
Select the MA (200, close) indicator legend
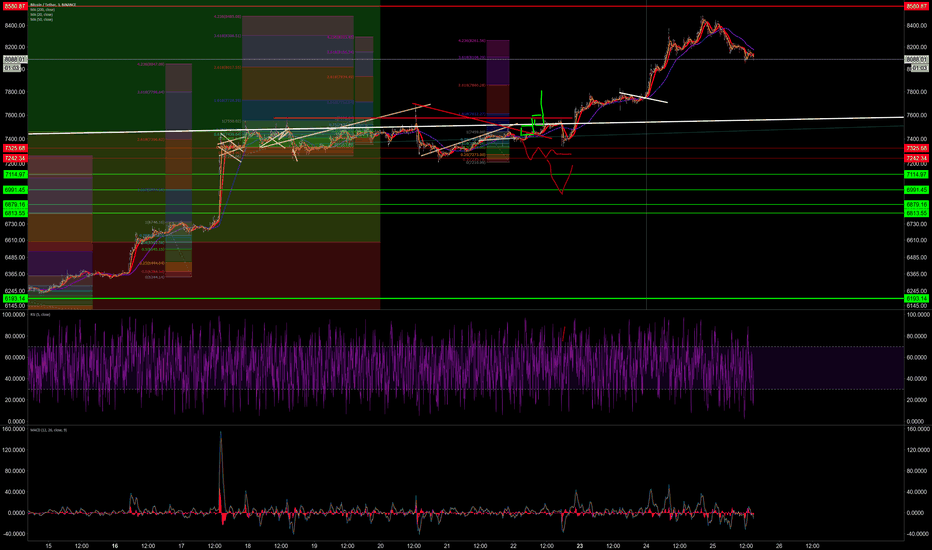tap(42, 10)
